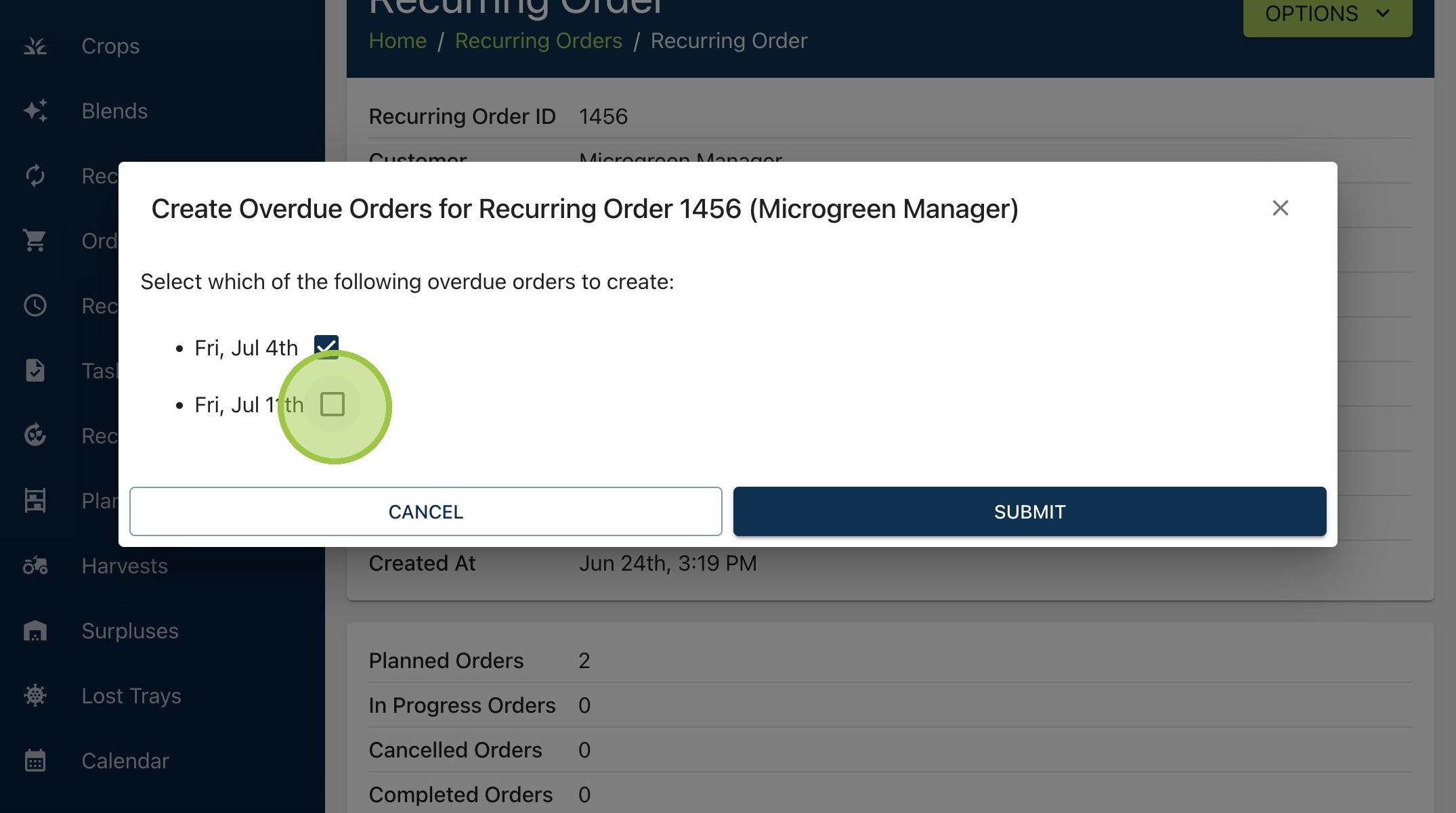The height and width of the screenshot is (813, 1456).
Task: Select the Blends sparkle icon
Action: [35, 111]
